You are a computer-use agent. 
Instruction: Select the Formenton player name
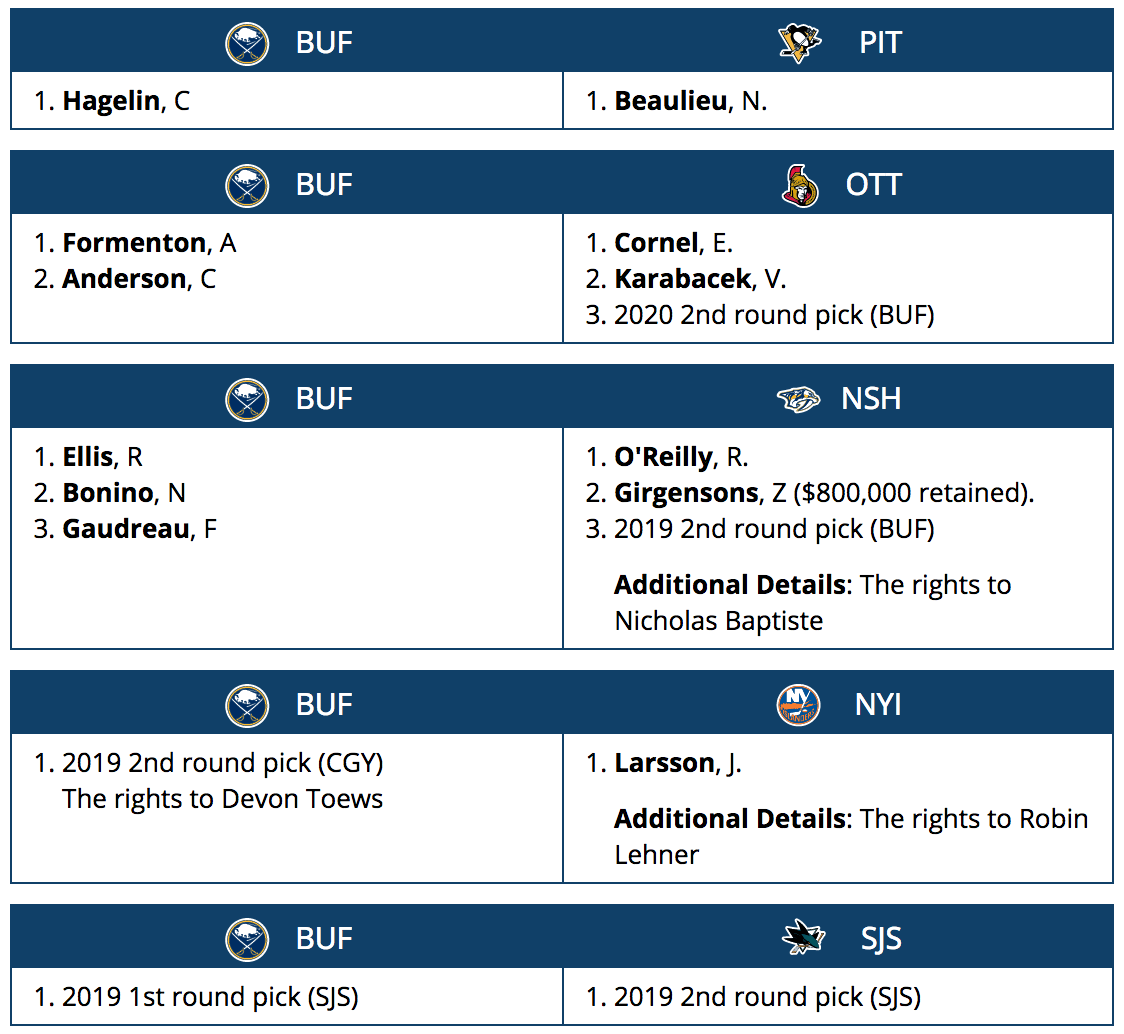coord(134,243)
